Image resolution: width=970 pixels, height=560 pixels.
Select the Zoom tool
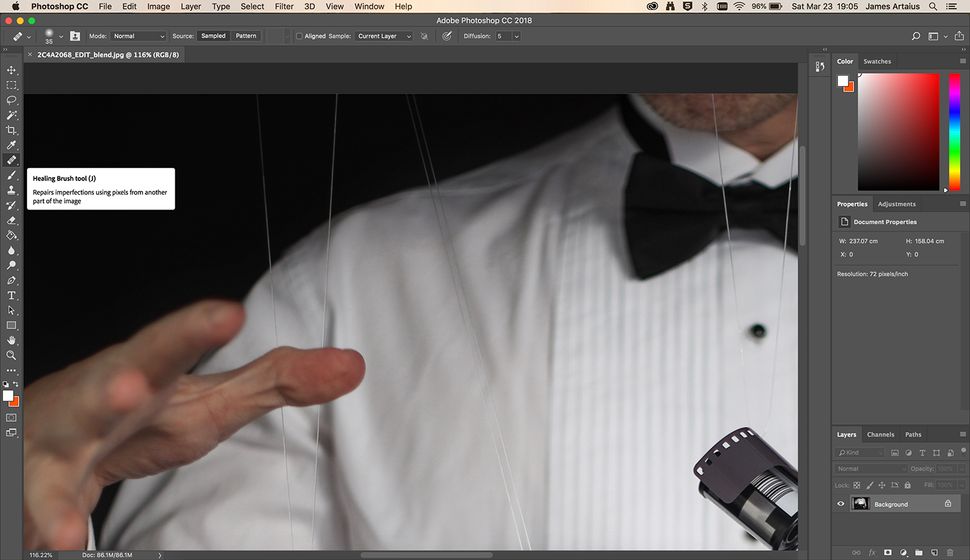11,355
